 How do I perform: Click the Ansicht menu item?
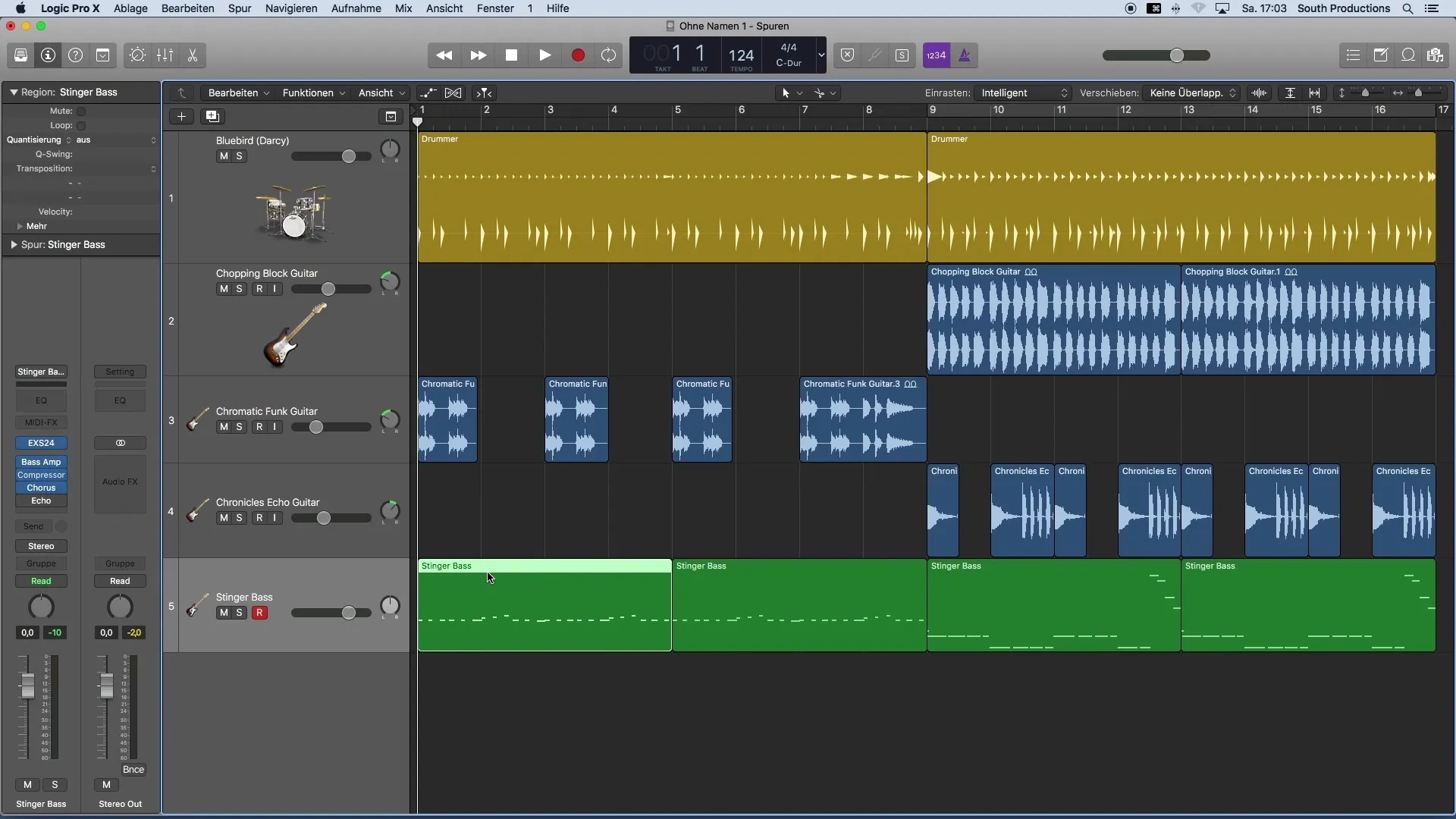pos(444,8)
